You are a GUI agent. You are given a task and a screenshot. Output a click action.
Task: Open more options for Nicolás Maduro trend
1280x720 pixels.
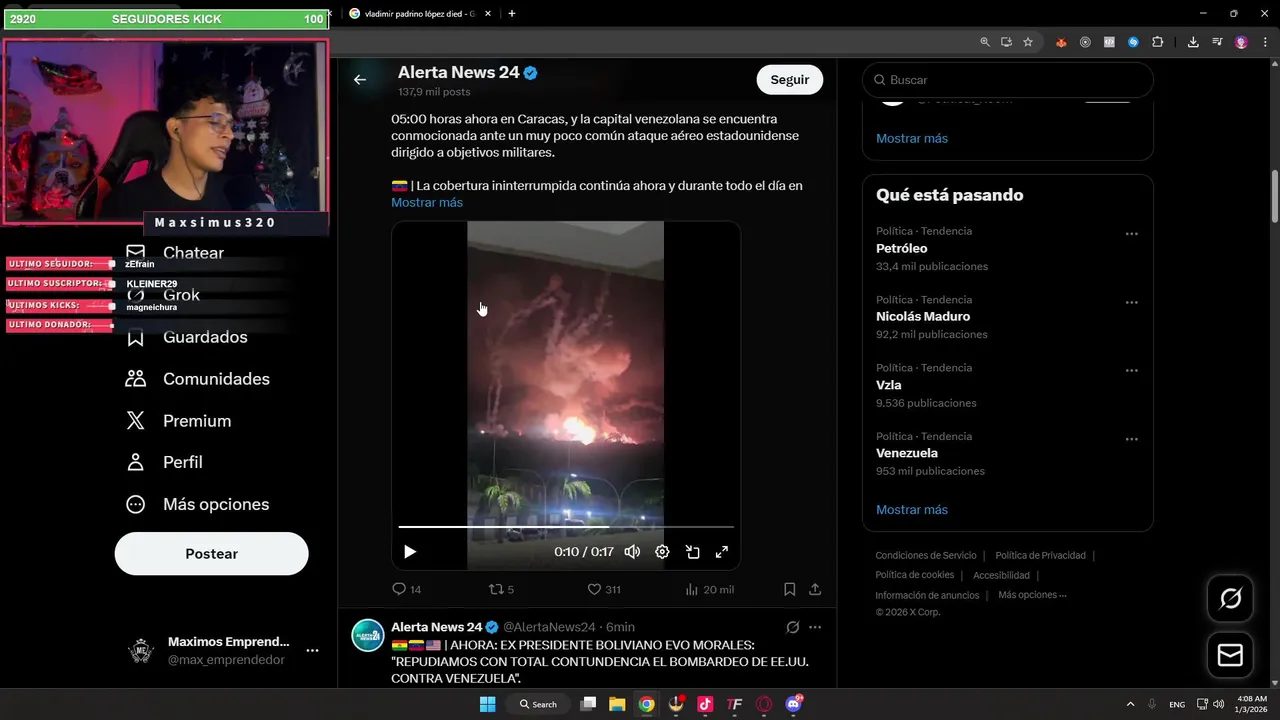pos(1131,302)
